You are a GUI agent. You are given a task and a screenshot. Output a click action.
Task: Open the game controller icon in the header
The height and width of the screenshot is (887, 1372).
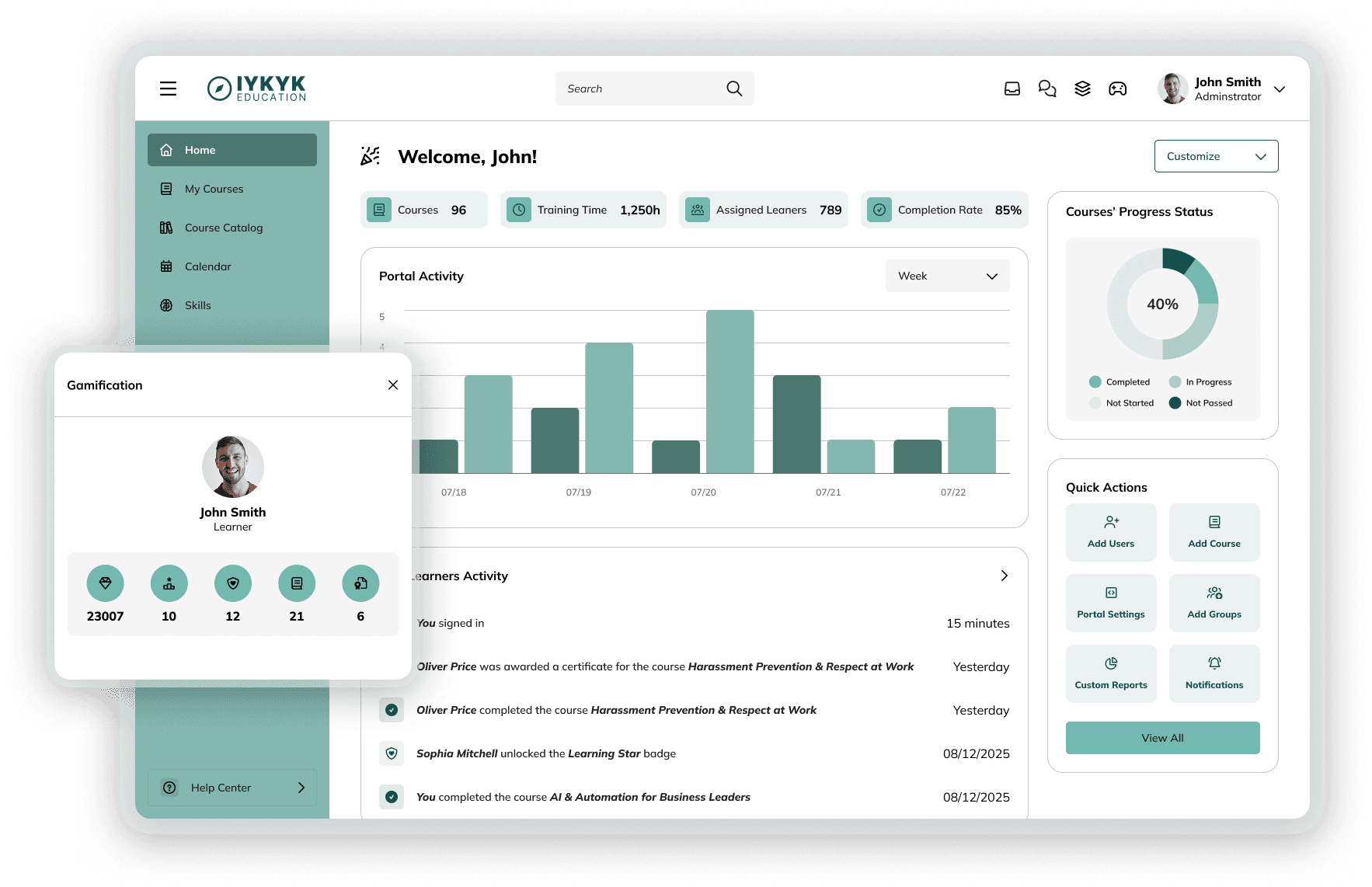pyautogui.click(x=1117, y=89)
